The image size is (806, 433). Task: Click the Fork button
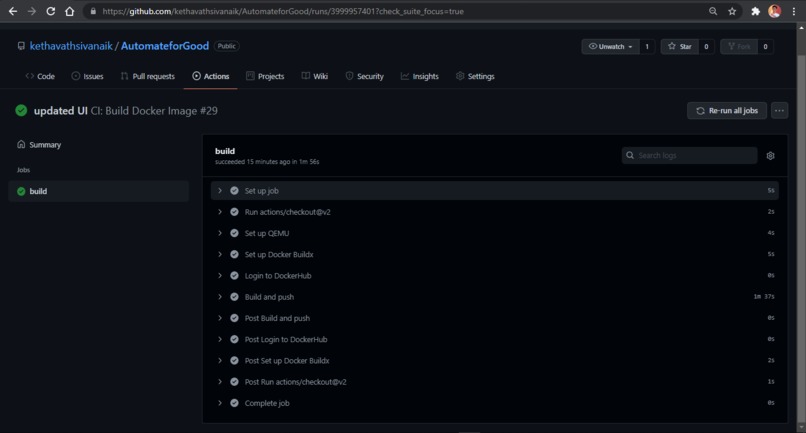[739, 46]
